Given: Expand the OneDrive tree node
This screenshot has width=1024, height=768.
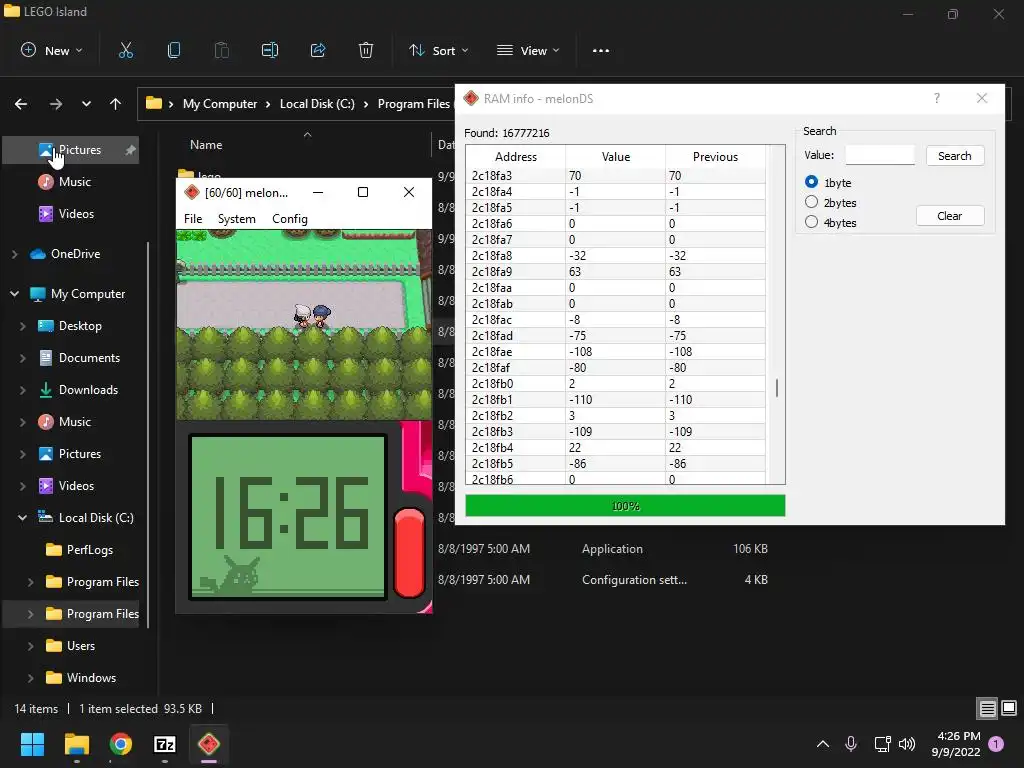Looking at the screenshot, I should pos(14,254).
